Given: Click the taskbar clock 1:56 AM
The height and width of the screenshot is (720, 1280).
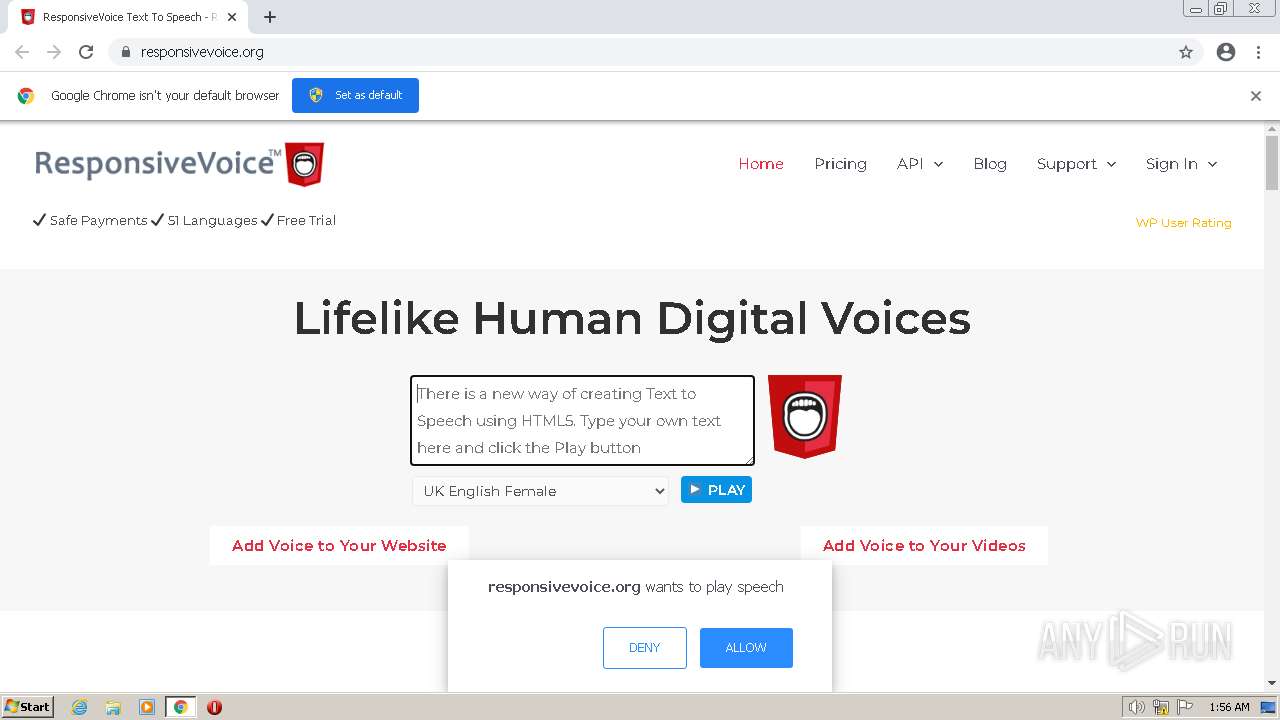Looking at the screenshot, I should [1229, 707].
